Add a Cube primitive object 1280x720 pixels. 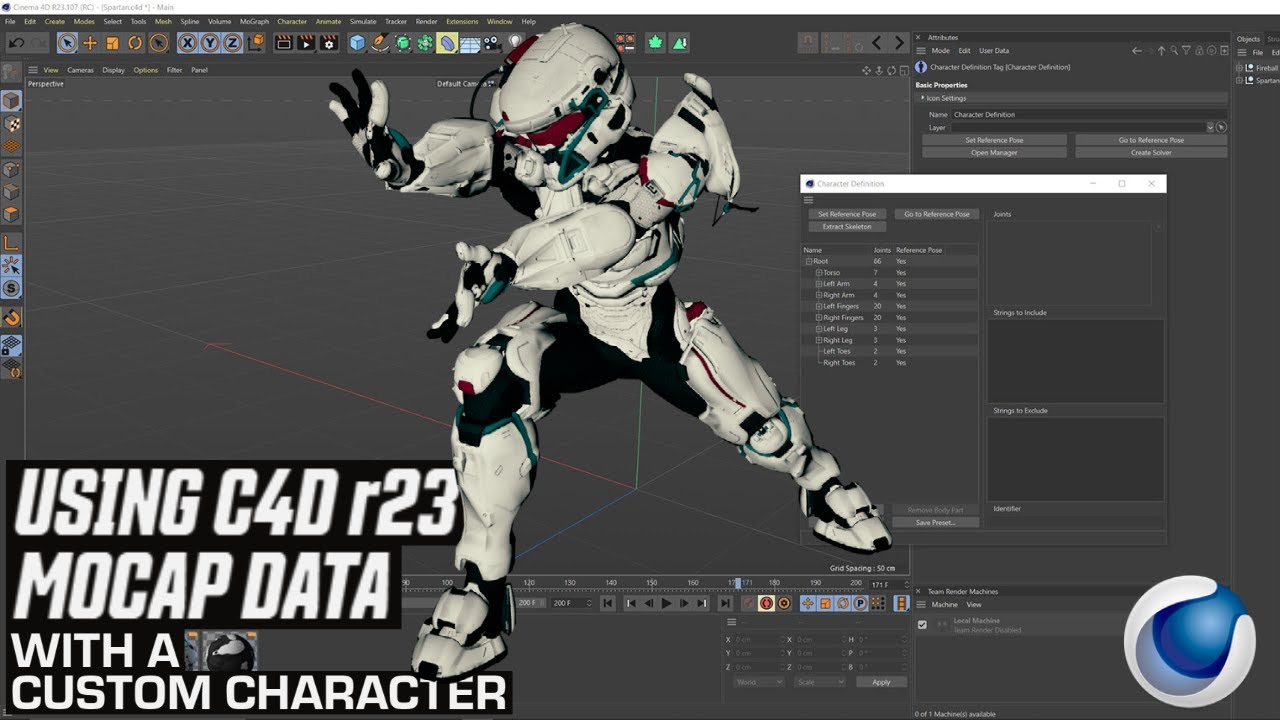358,43
